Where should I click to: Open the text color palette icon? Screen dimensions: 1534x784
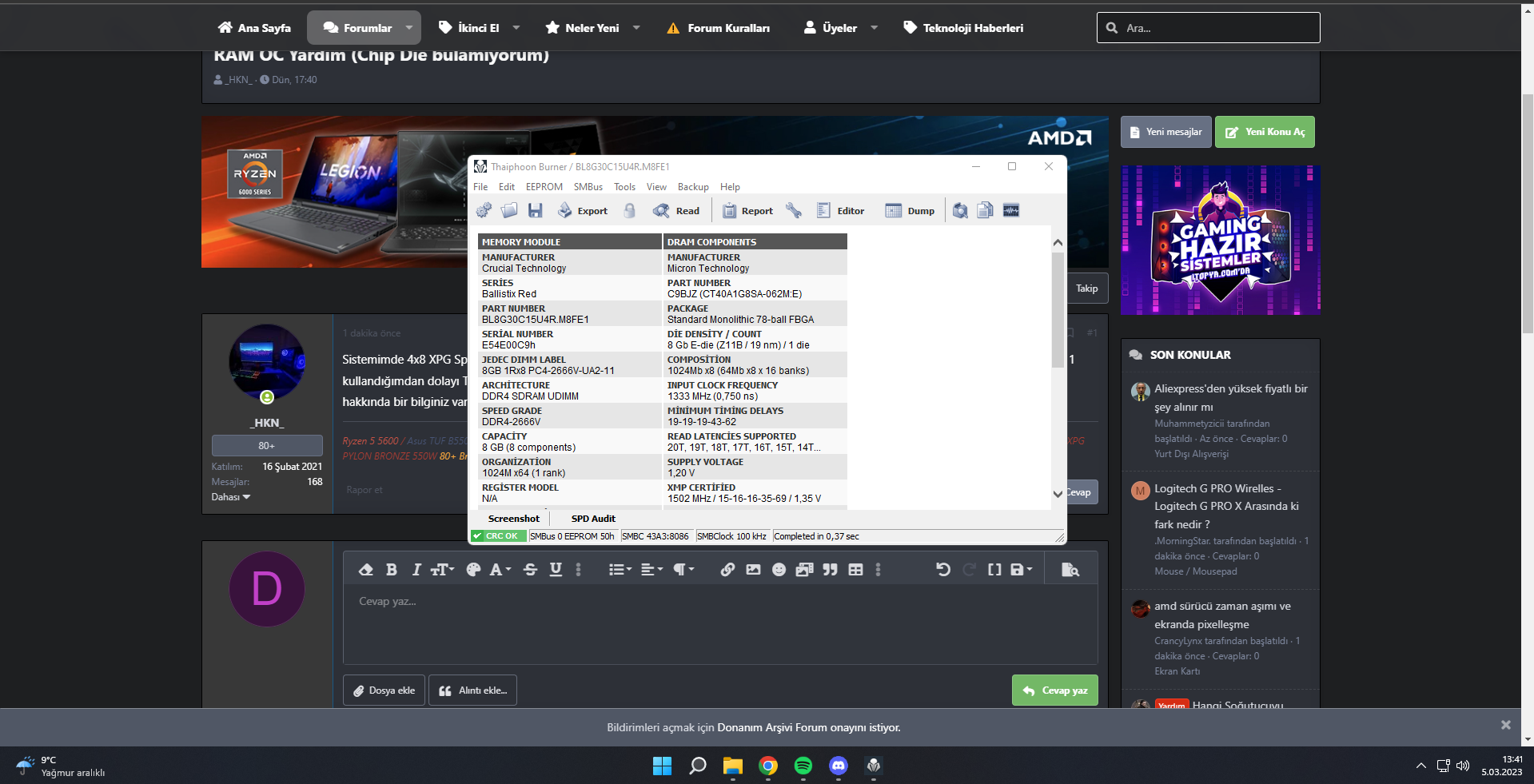(x=473, y=570)
